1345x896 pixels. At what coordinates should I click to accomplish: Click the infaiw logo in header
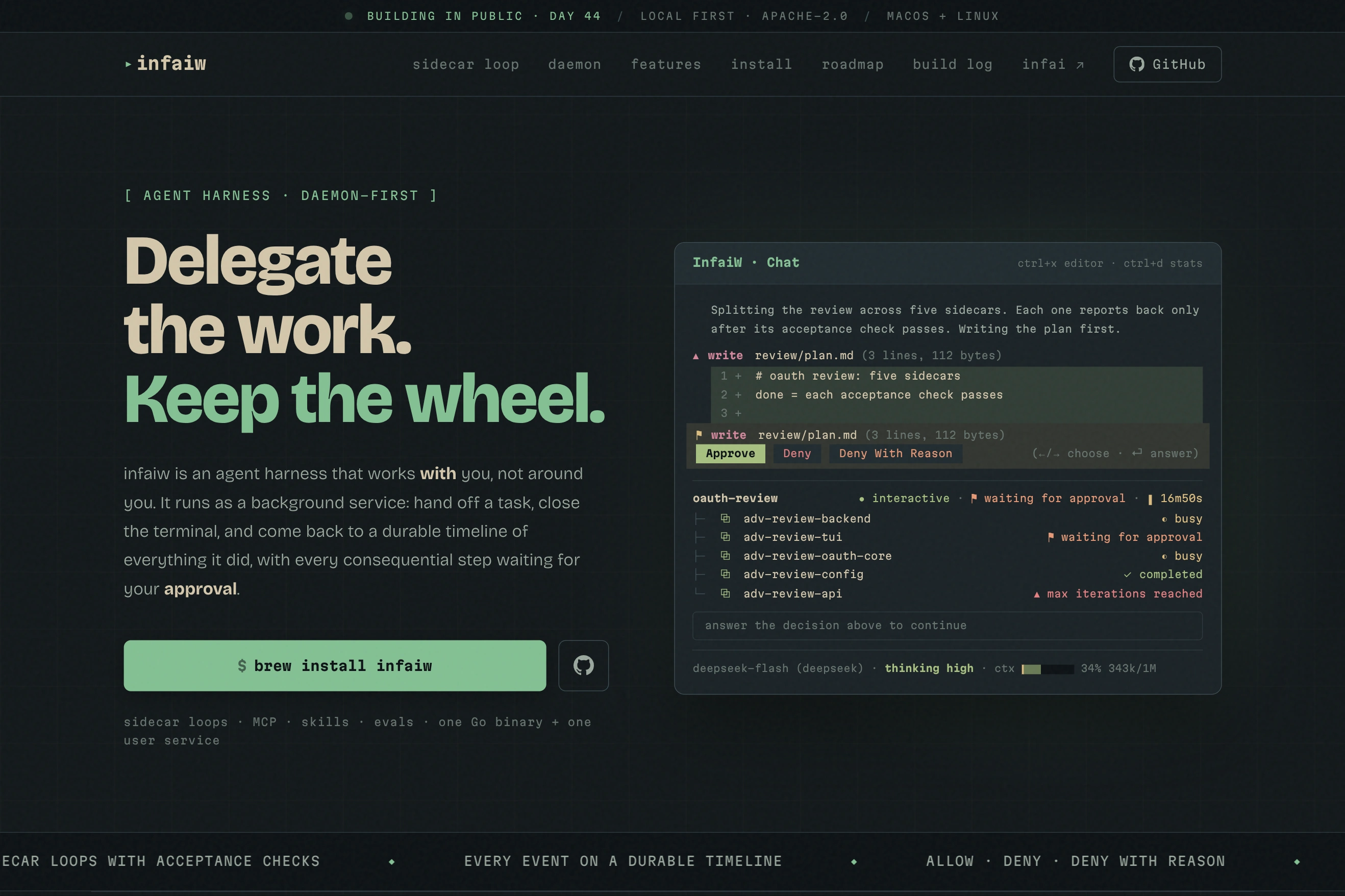[166, 64]
